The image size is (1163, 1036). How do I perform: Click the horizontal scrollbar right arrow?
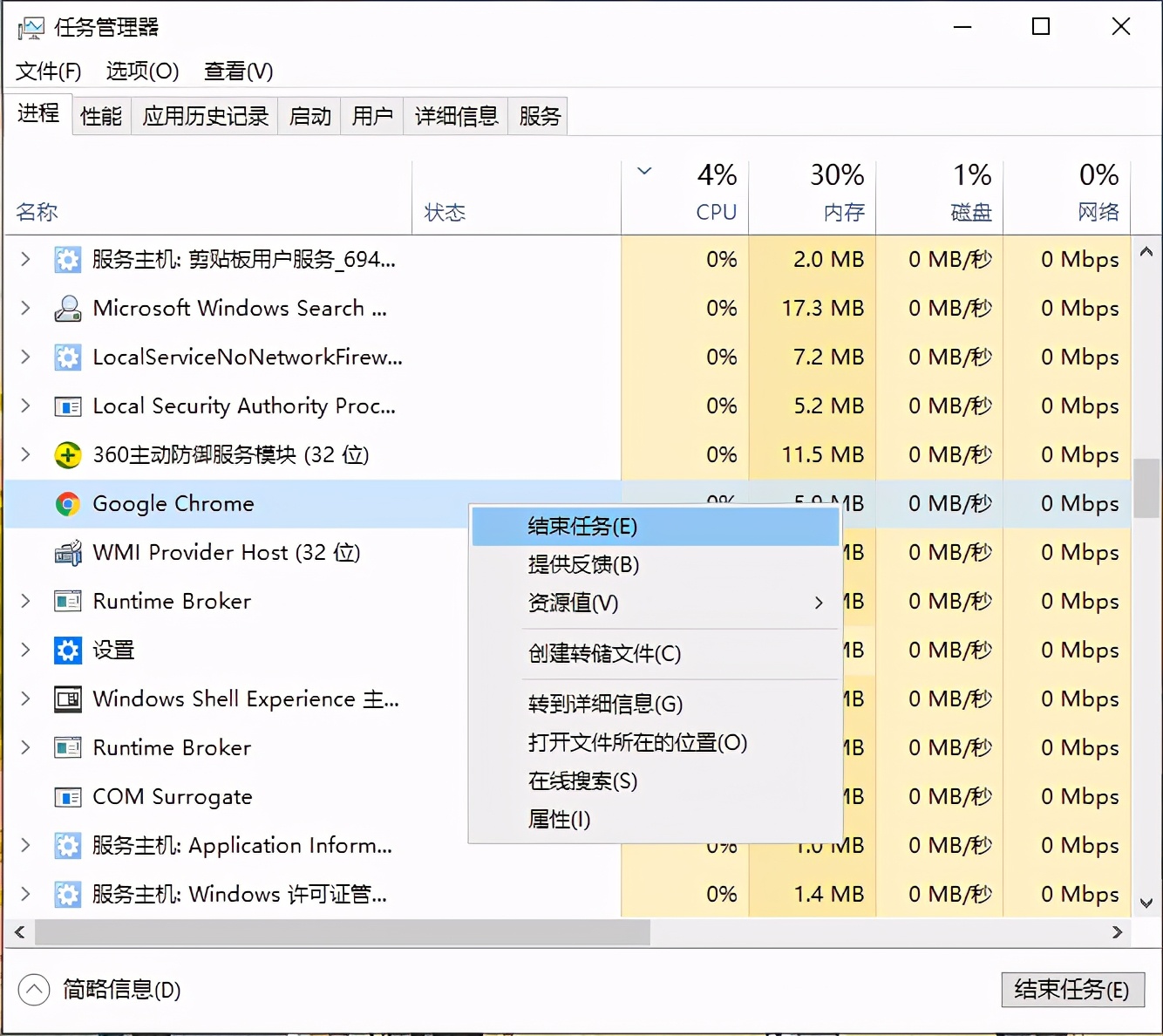1118,932
